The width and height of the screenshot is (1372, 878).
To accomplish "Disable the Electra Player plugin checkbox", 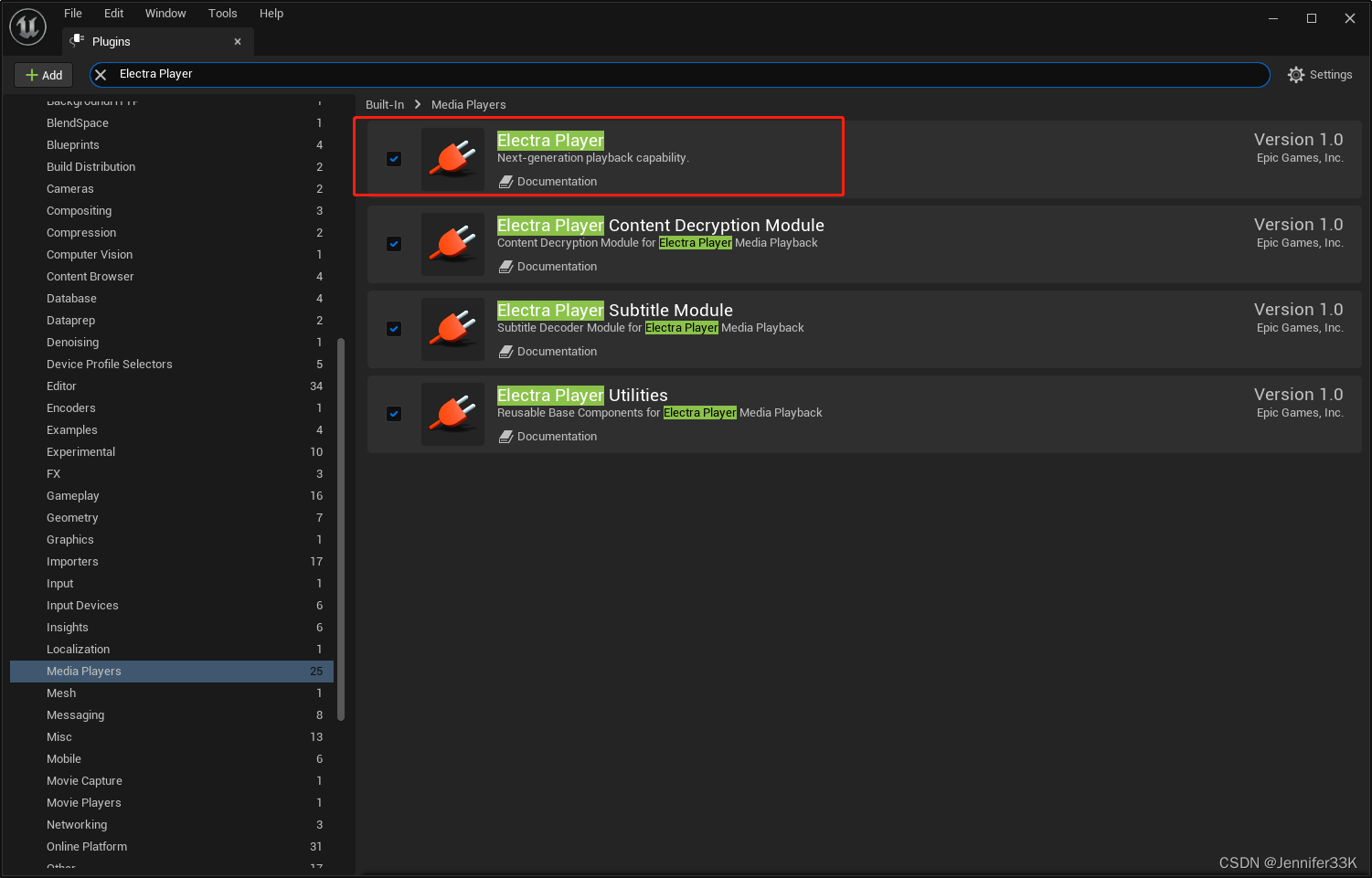I will (394, 159).
